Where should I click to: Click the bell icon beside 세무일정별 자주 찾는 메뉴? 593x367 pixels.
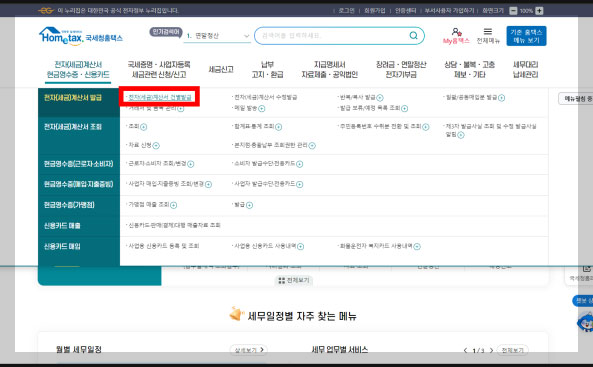[x=236, y=314]
